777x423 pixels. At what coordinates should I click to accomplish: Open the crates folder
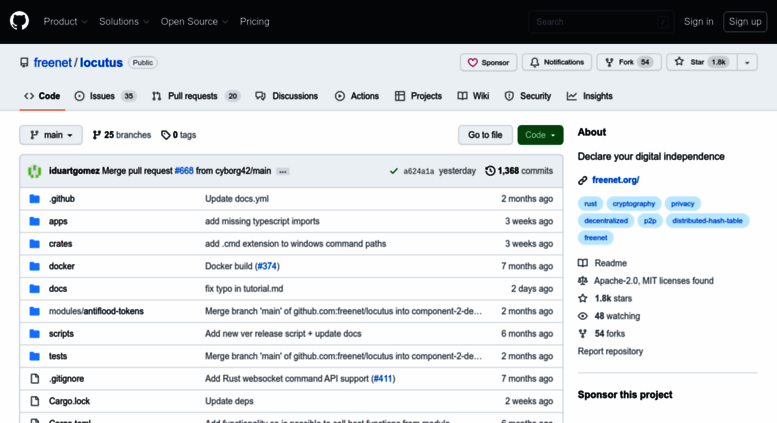(x=60, y=244)
